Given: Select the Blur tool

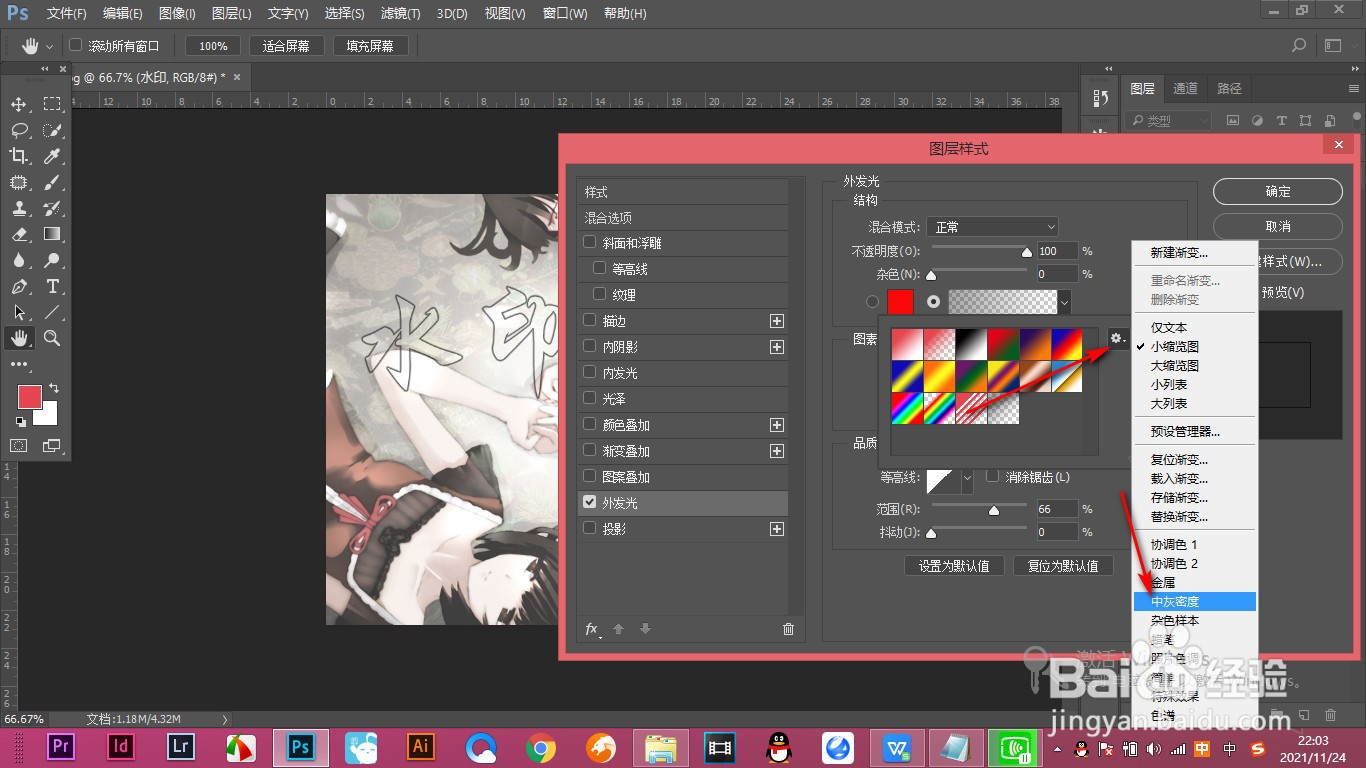Looking at the screenshot, I should (x=19, y=260).
